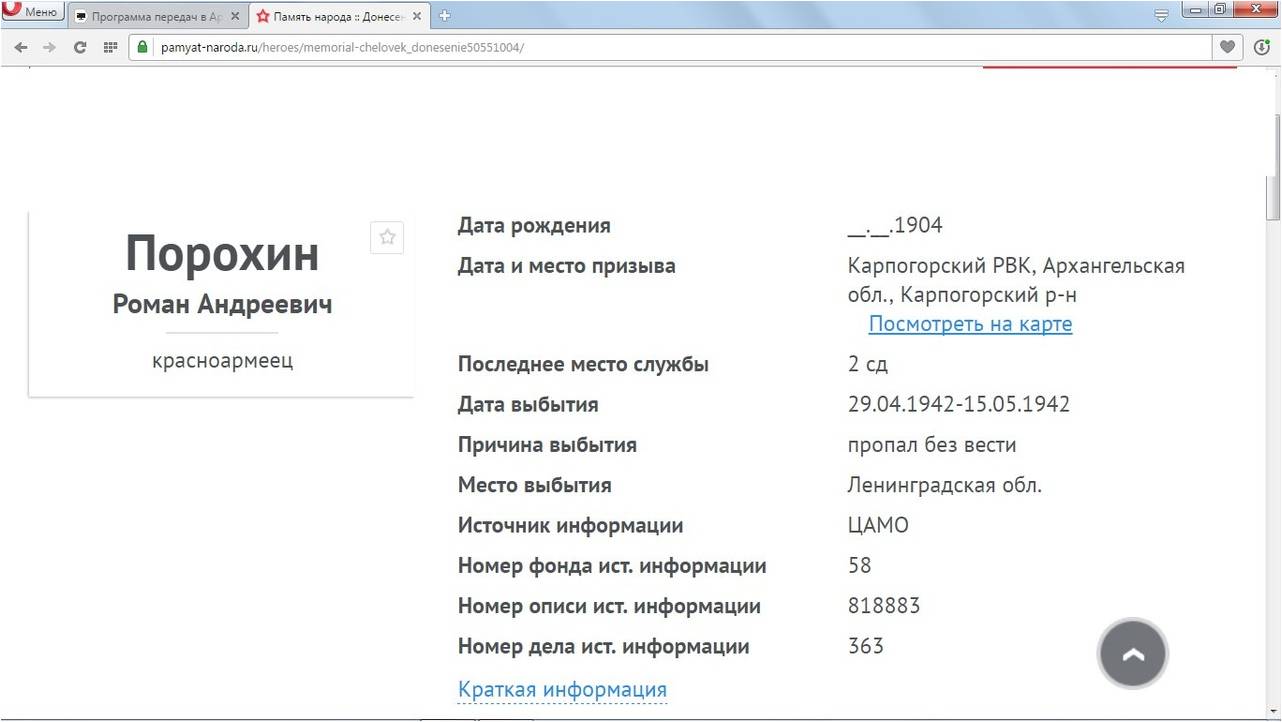Open a new tab with plus icon
This screenshot has height=722, width=1282.
[445, 15]
